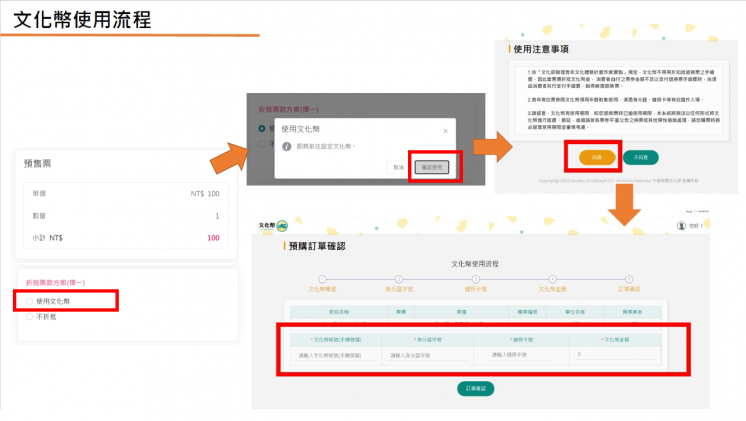Close the 使用文化幣 dialog with X
746x421 pixels.
(444, 130)
